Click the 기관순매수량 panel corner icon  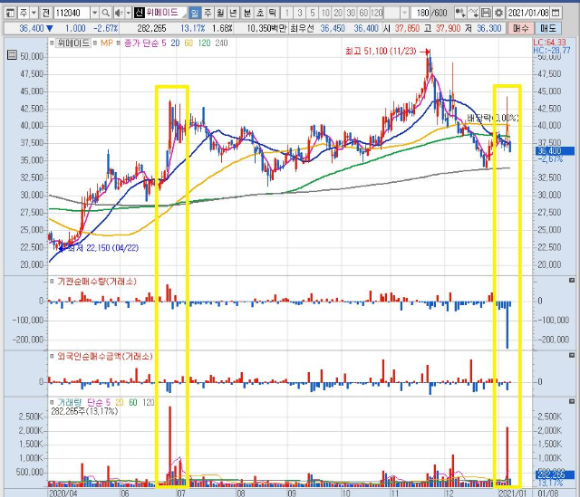pos(572,280)
